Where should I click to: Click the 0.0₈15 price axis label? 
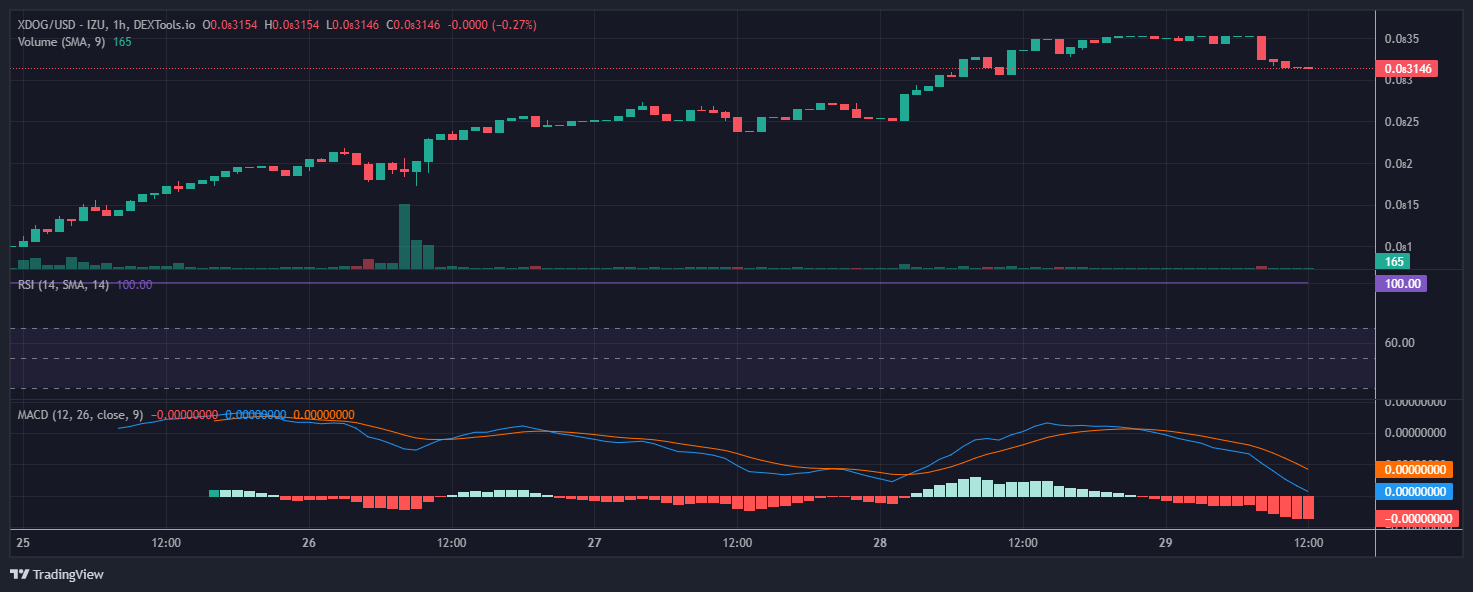[1401, 205]
